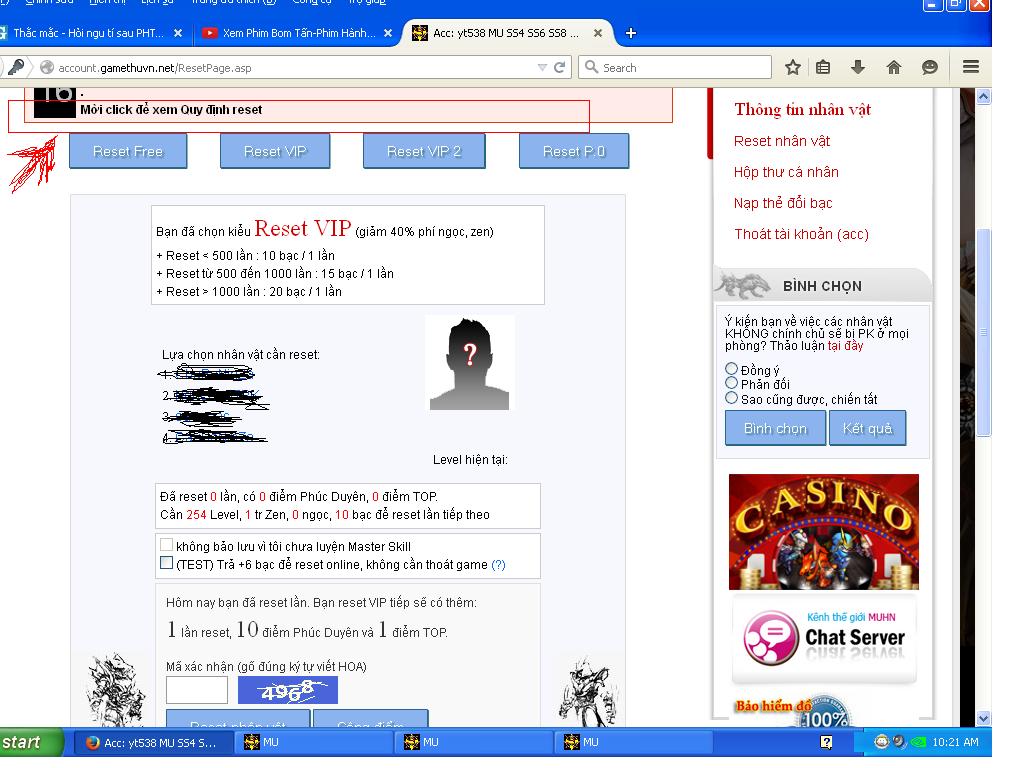This screenshot has height=768, width=1024.
Task: Switch to the first MU taskbar window
Action: click(x=315, y=743)
